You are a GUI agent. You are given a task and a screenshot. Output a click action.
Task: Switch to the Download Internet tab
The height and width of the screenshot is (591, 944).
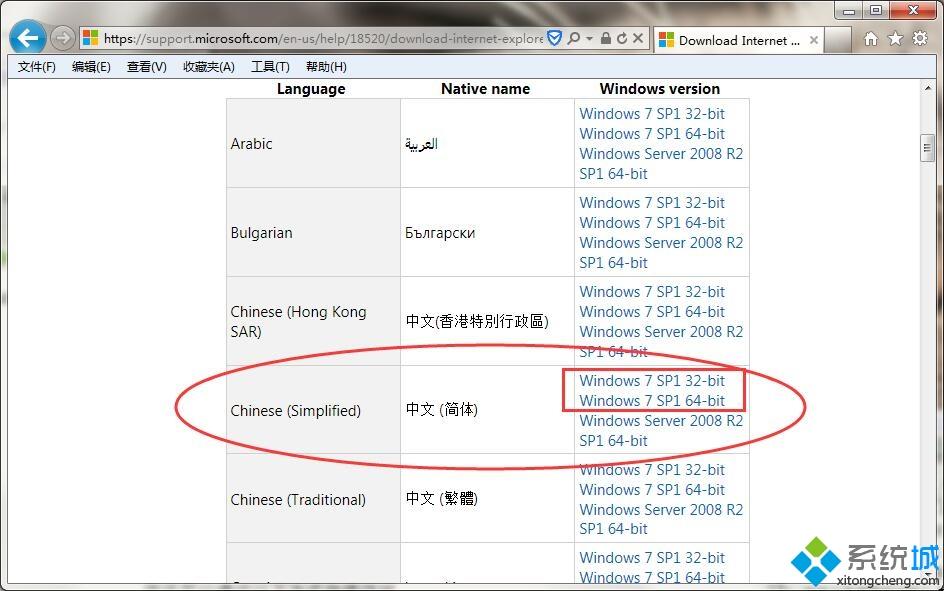click(x=735, y=40)
